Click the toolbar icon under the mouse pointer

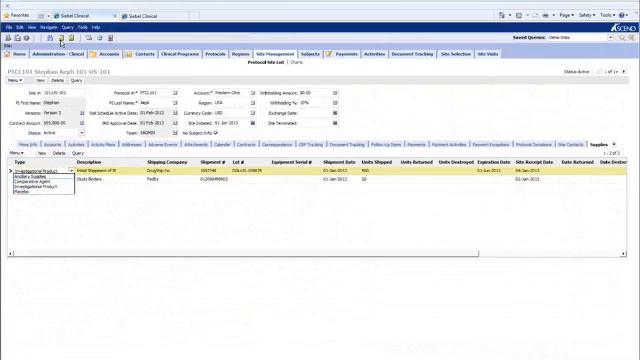pos(61,38)
